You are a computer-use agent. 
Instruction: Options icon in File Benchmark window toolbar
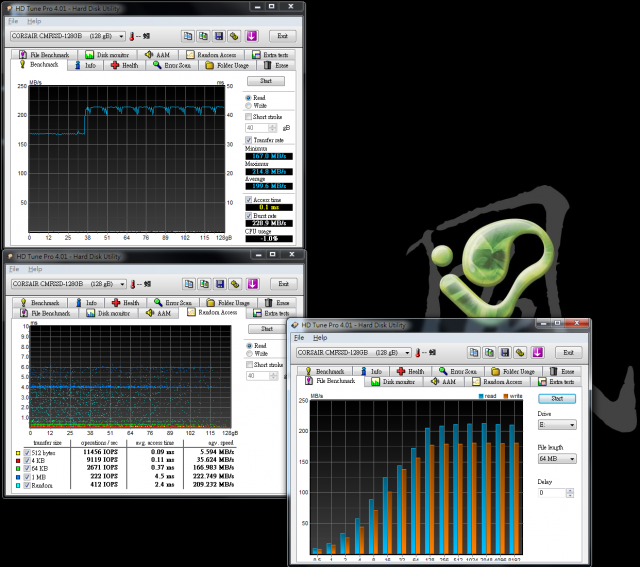click(x=520, y=352)
